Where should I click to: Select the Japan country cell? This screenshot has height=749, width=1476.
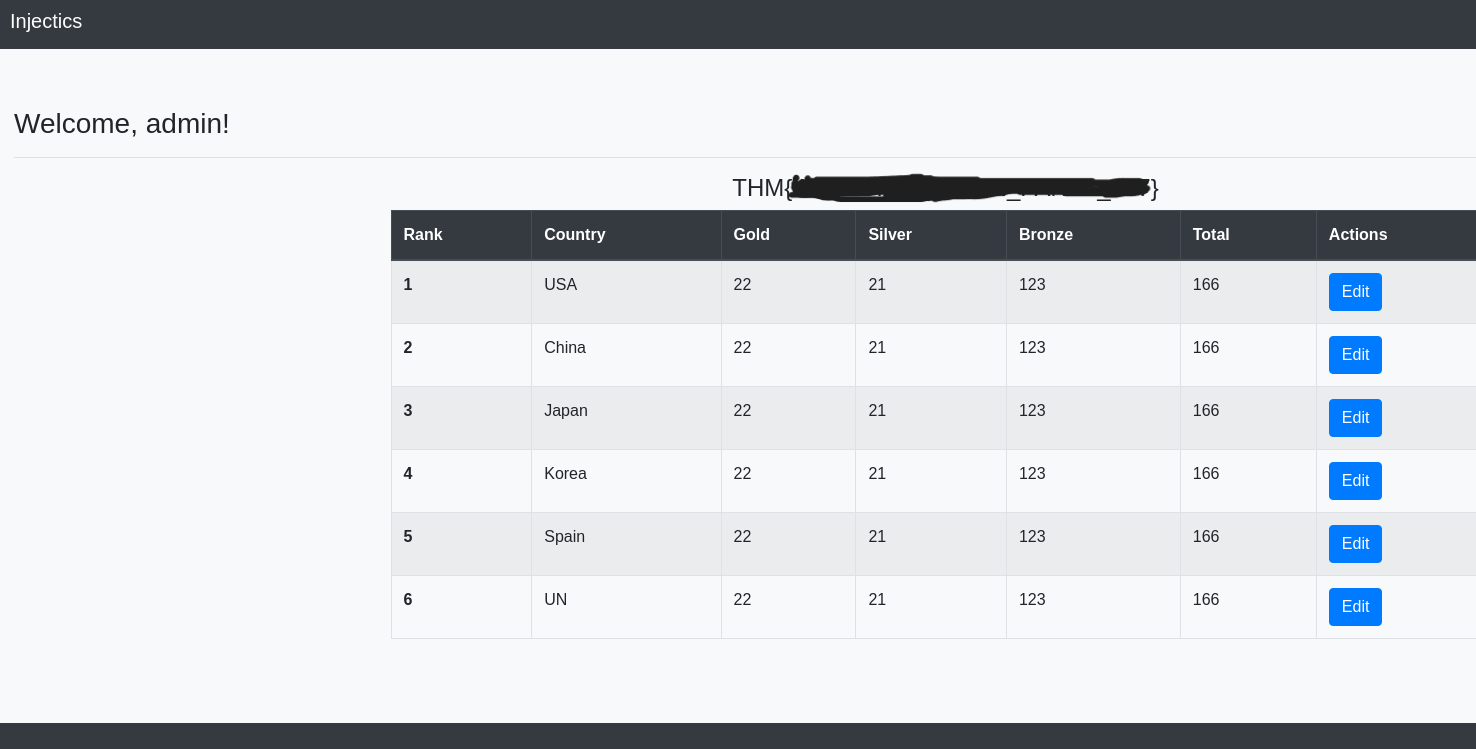[x=565, y=411]
